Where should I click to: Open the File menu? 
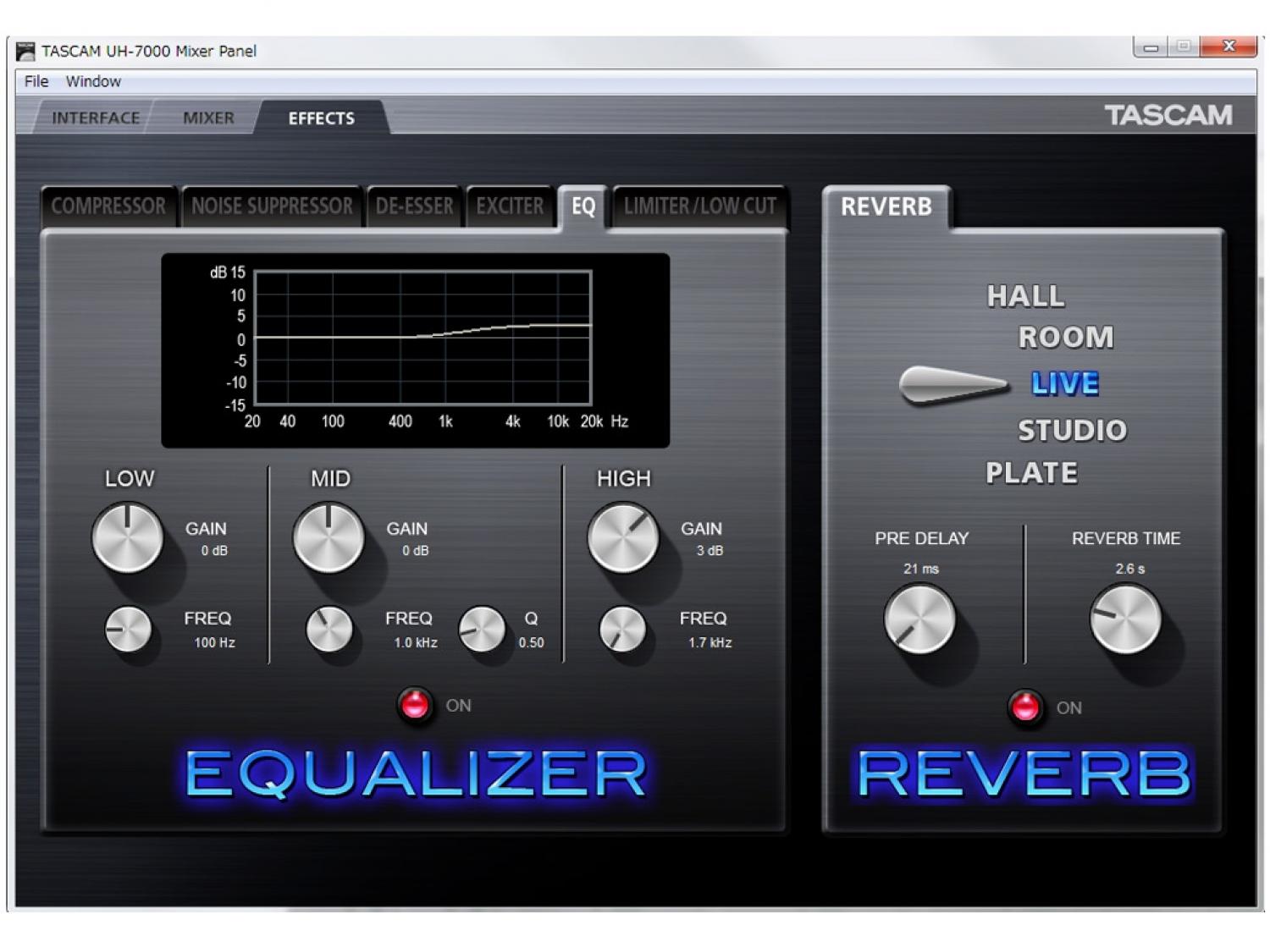tap(36, 81)
